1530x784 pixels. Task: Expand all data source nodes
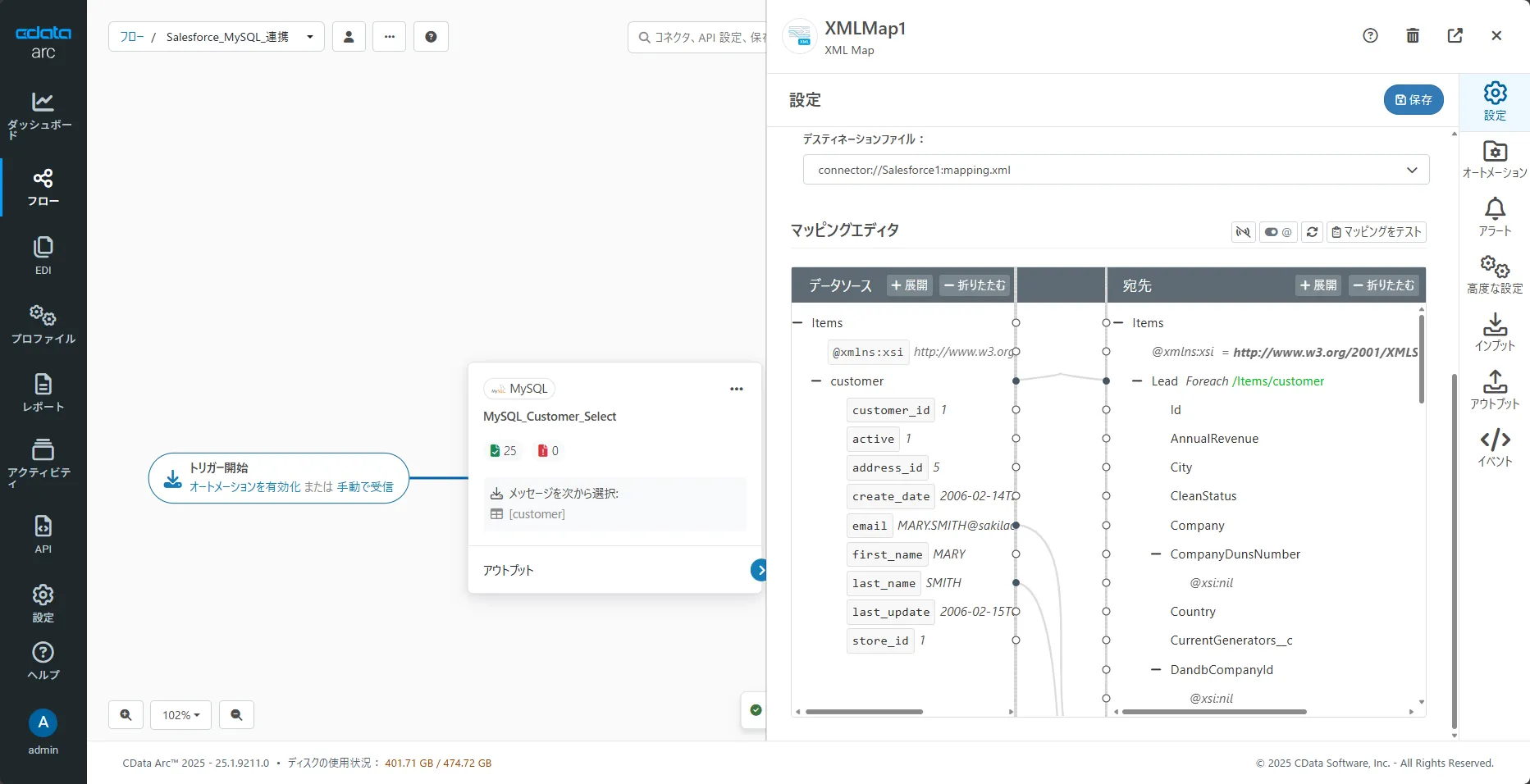point(910,285)
